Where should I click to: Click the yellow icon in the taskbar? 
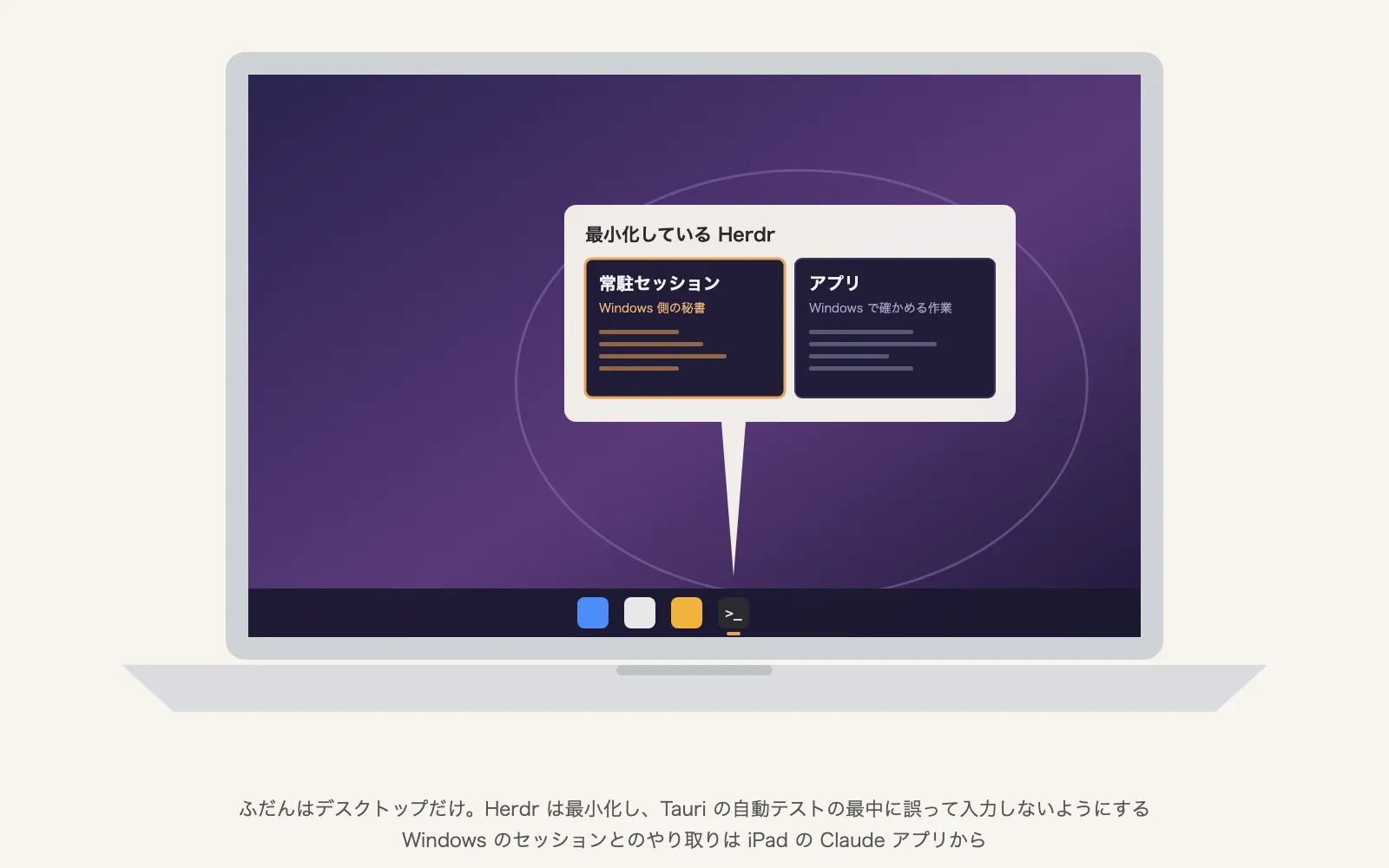(x=687, y=613)
